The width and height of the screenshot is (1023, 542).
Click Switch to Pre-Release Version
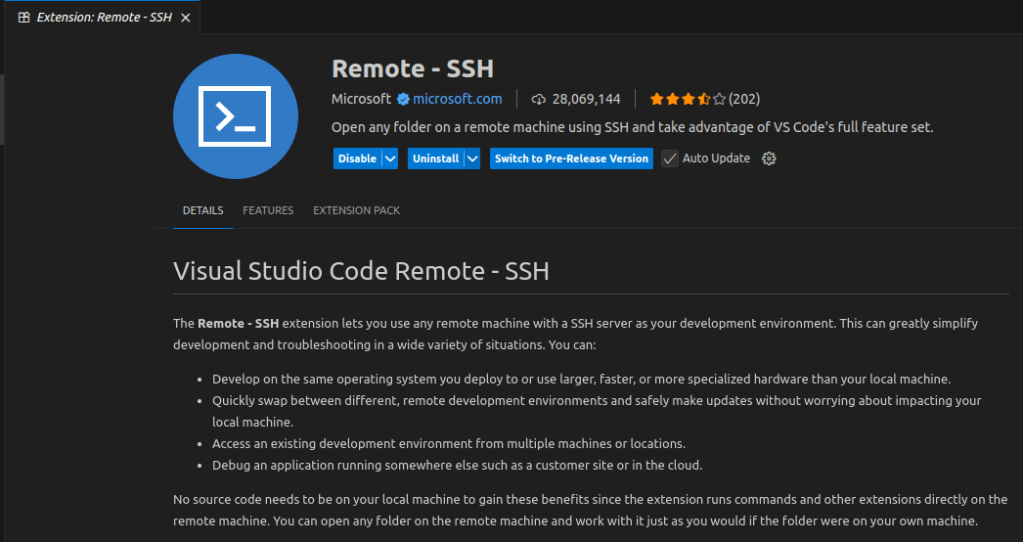point(571,158)
